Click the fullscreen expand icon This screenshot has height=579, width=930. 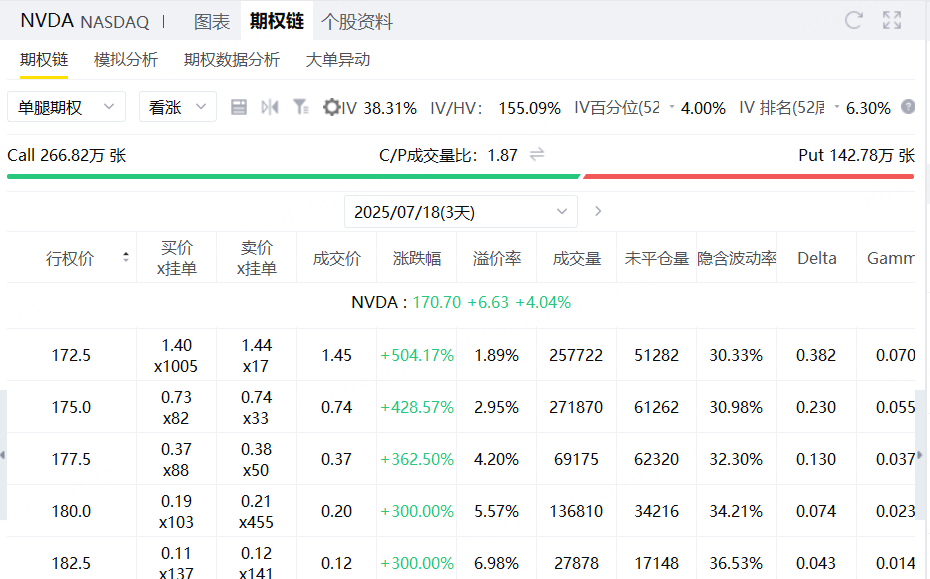(891, 21)
